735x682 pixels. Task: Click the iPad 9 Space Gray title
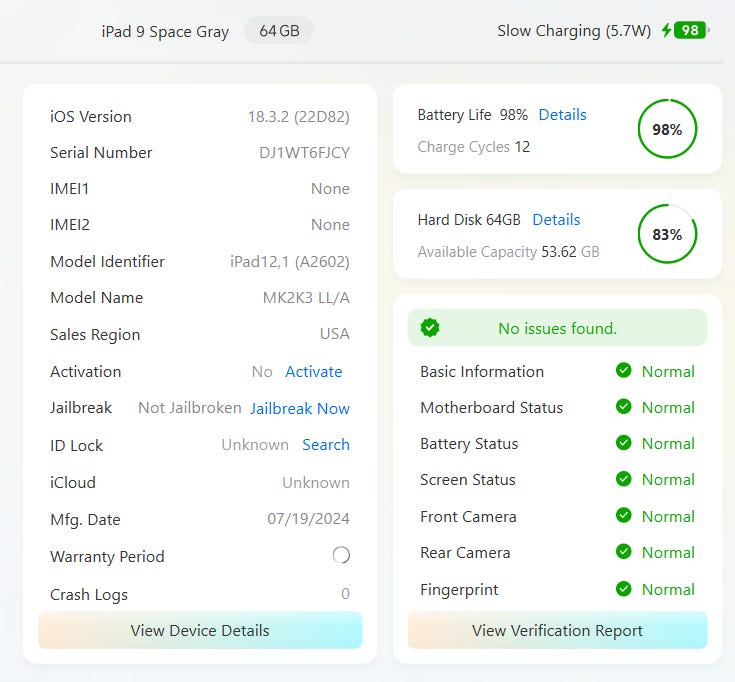(165, 32)
